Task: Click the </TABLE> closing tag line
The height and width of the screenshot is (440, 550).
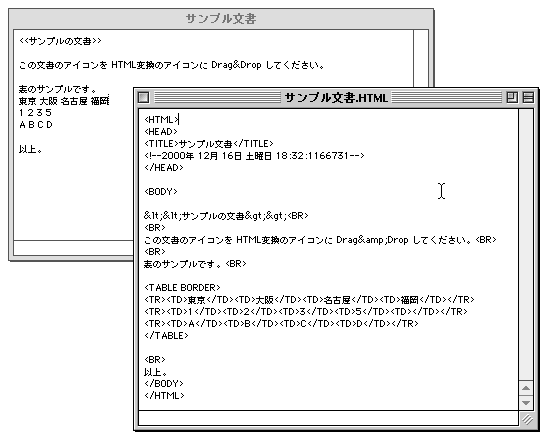Action: [x=166, y=336]
